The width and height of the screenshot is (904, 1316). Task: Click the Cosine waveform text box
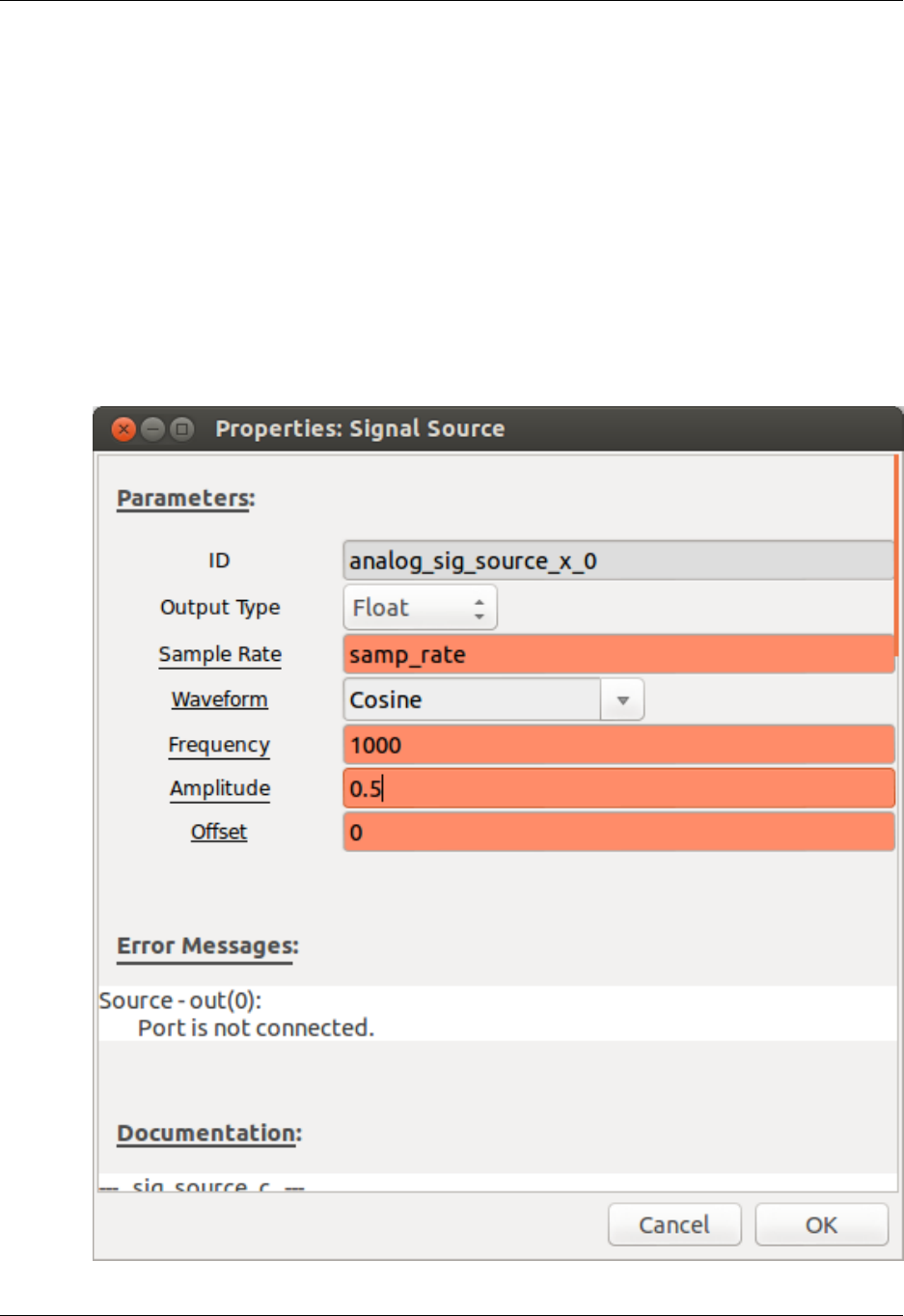(x=472, y=700)
